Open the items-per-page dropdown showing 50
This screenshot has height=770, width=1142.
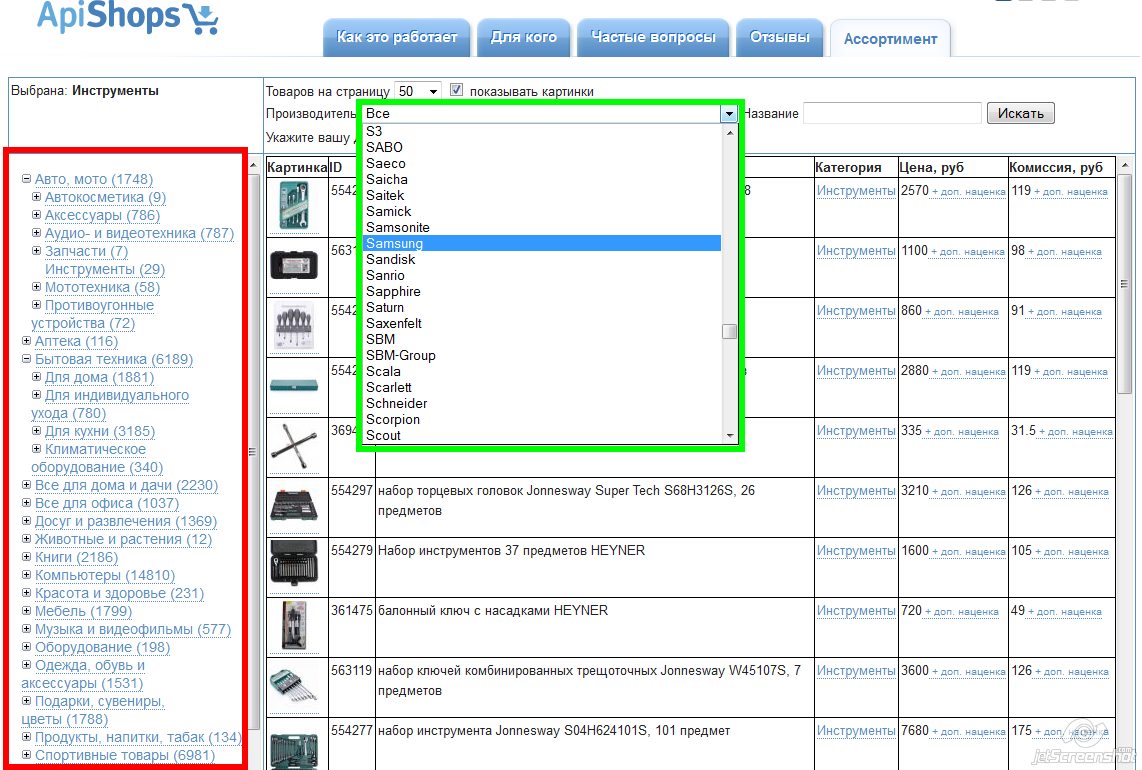point(418,91)
